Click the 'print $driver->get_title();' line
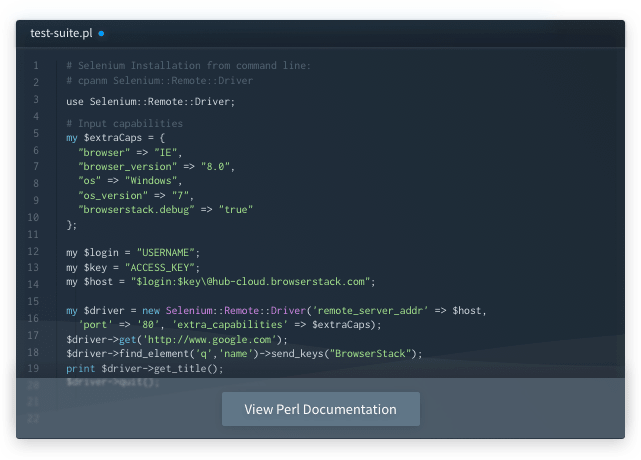 [x=145, y=368]
